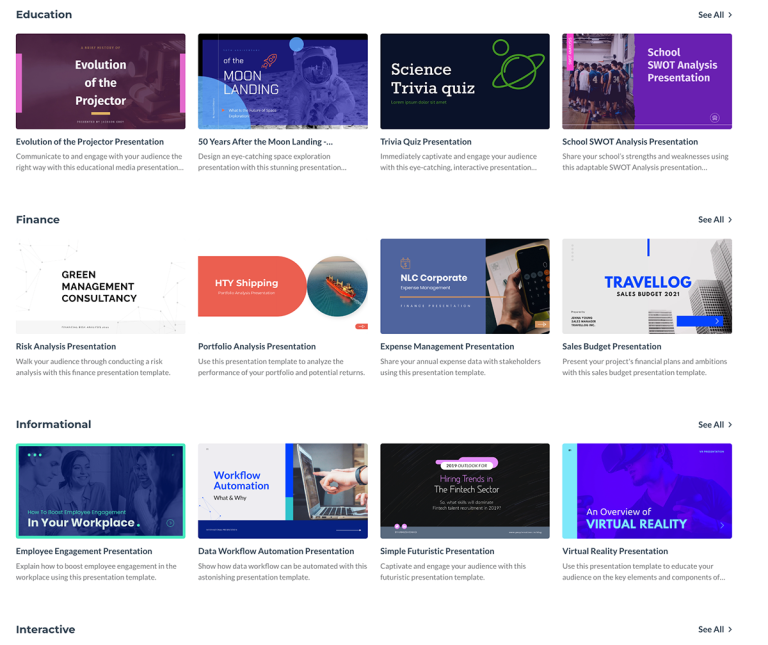Select Travellog Sales Budget thumbnail
768x645 pixels.
click(x=647, y=286)
